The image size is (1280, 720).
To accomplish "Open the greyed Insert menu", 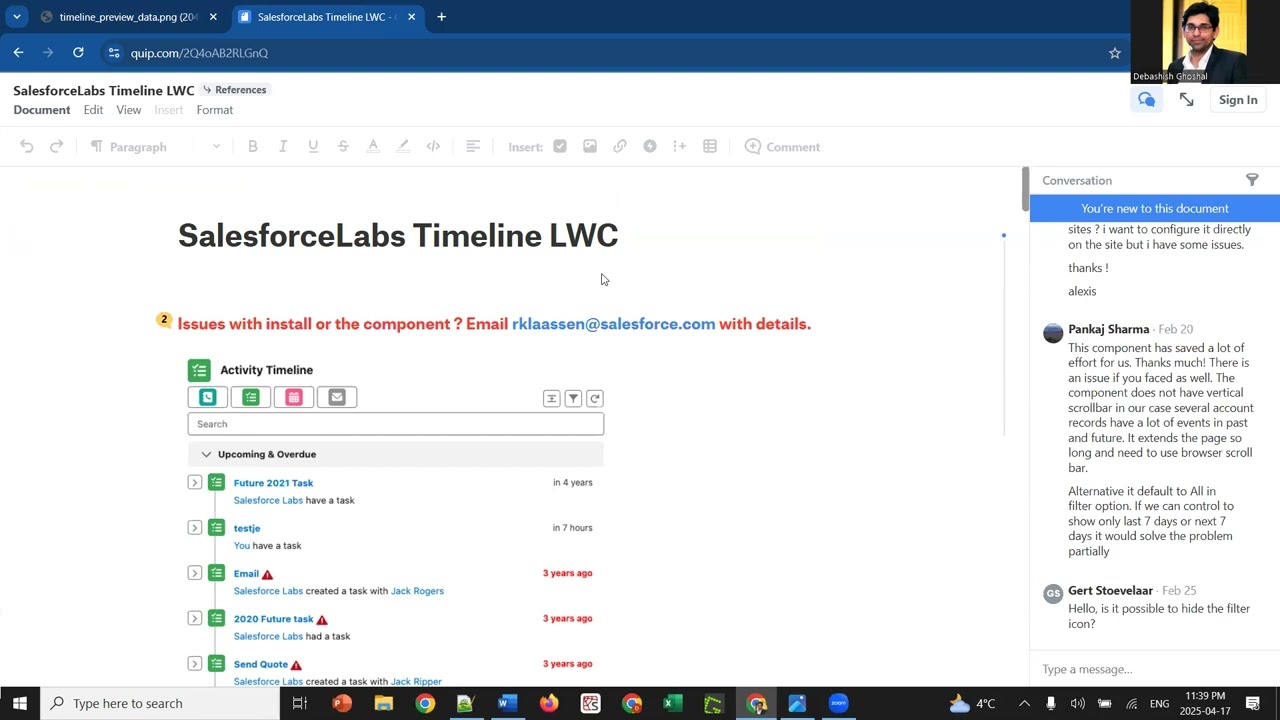I will [169, 110].
